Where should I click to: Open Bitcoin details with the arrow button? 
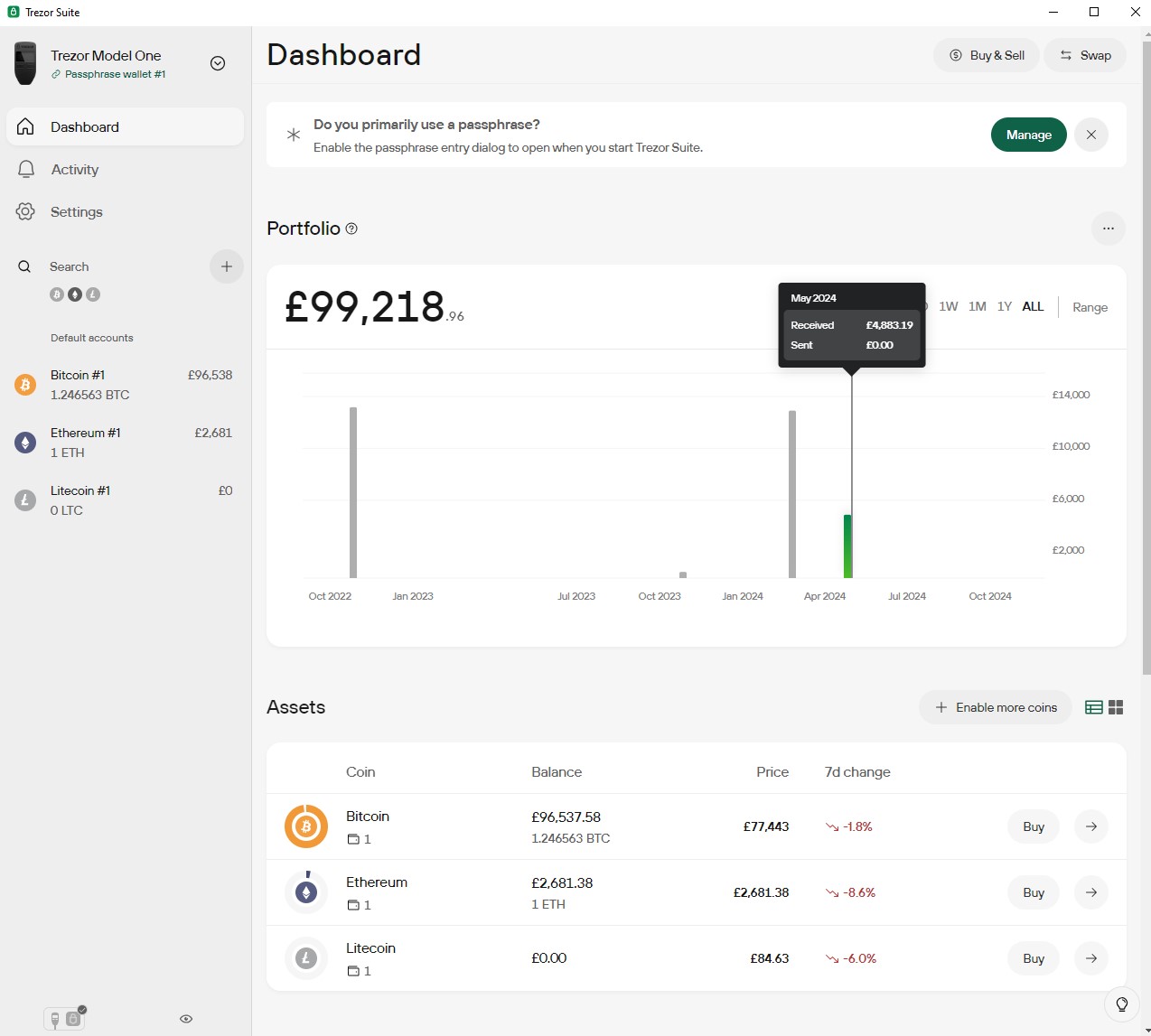coord(1091,826)
